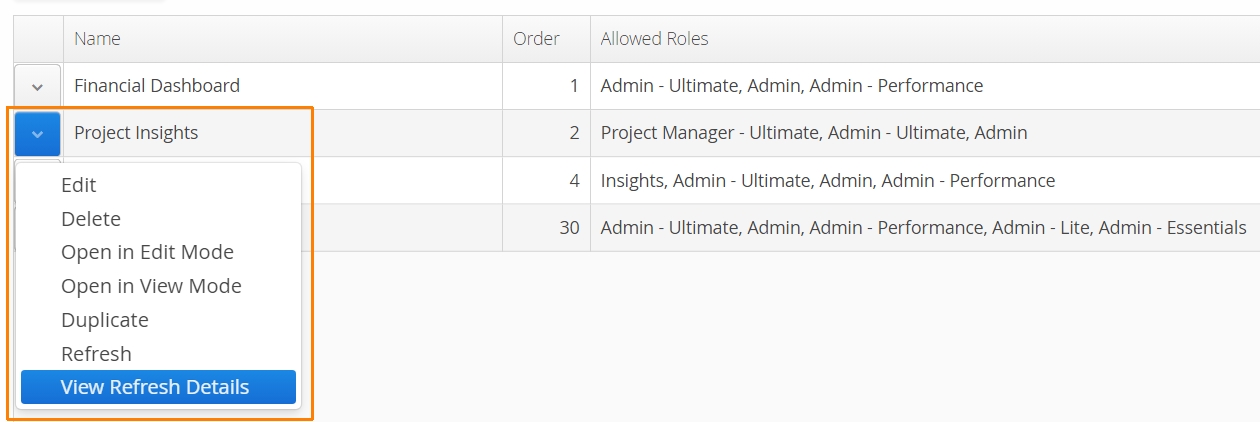The image size is (1260, 422).
Task: Click order value 30 cell
Action: [546, 227]
